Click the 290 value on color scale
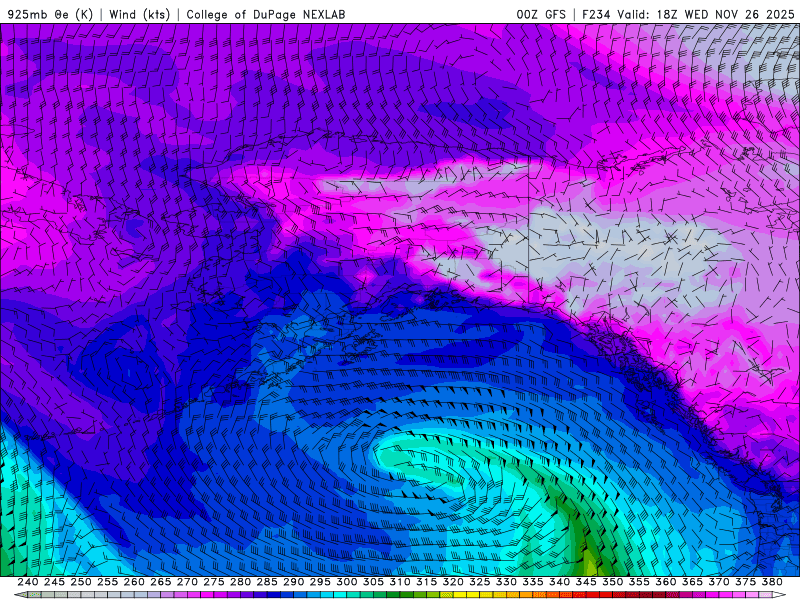 click(x=293, y=582)
